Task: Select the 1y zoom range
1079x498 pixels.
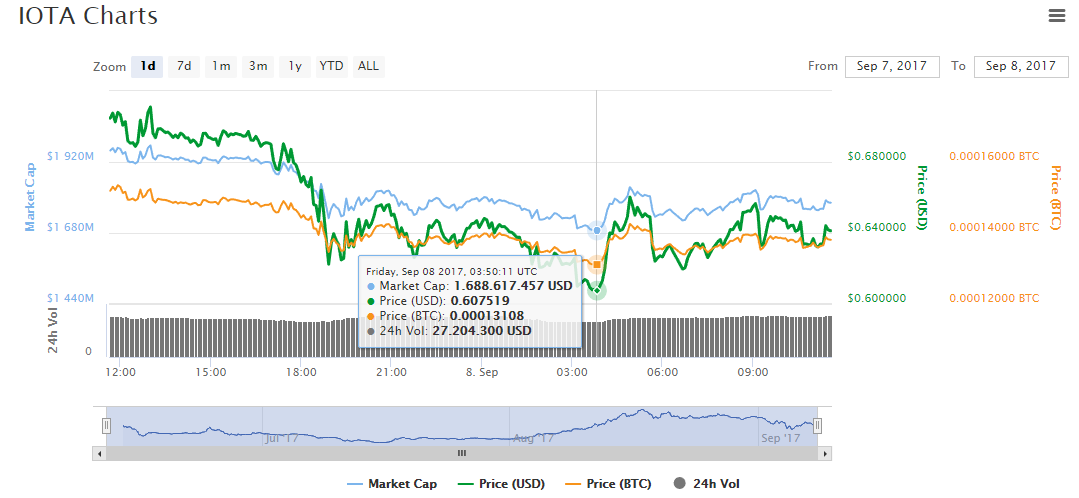Action: pos(295,67)
